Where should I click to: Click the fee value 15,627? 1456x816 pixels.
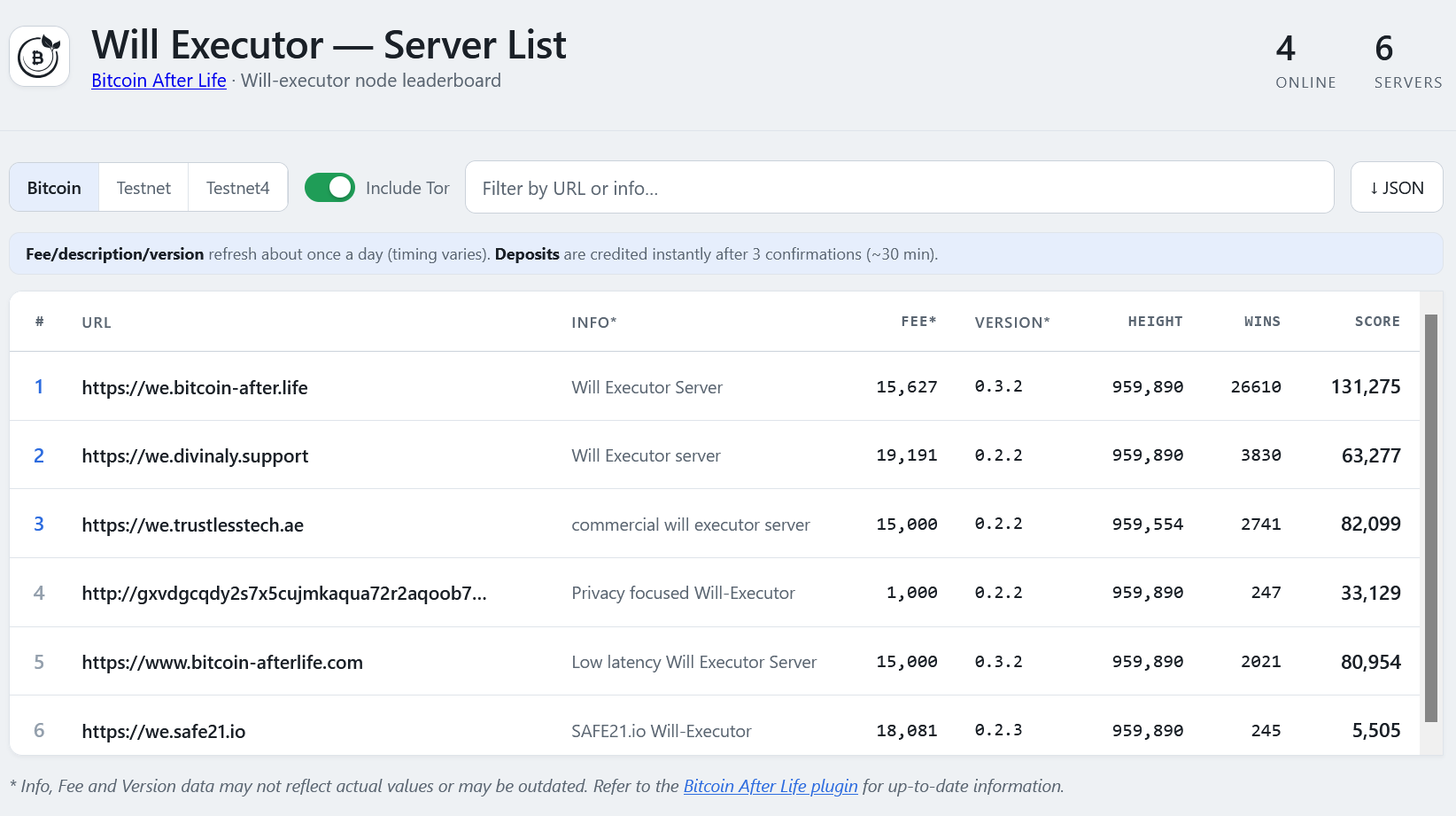tap(906, 387)
